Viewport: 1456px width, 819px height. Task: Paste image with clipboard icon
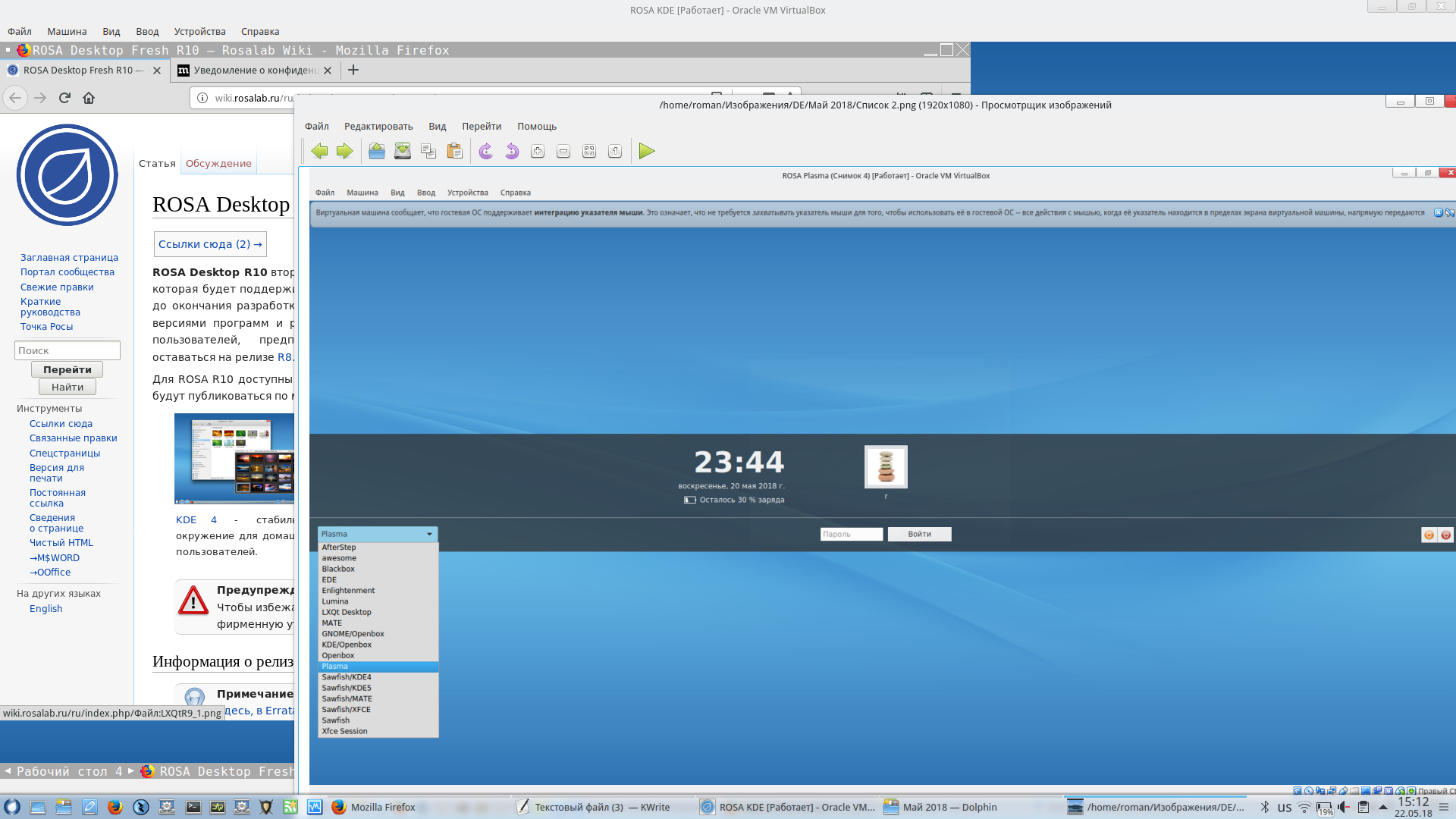pos(455,151)
